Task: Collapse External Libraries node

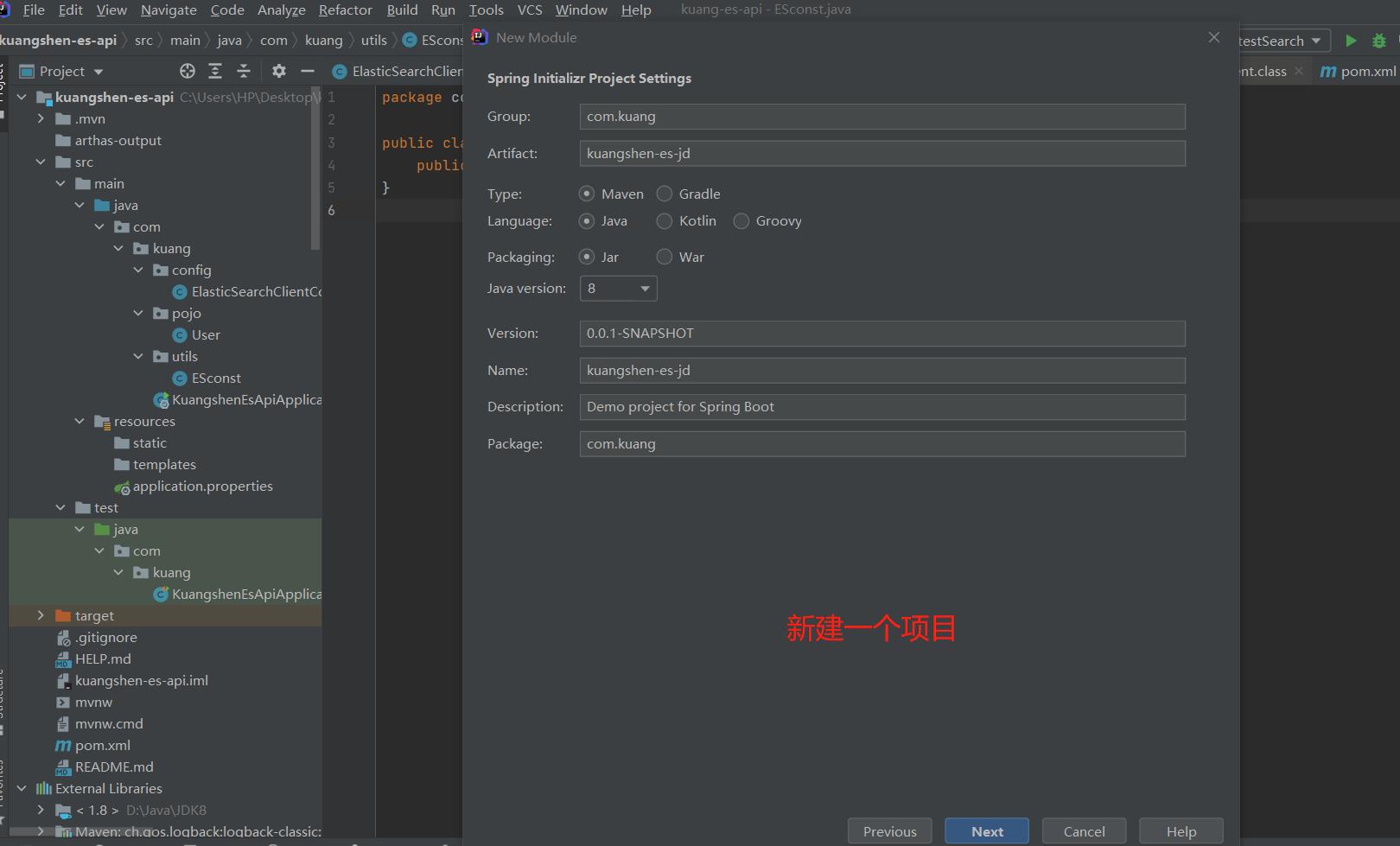Action: pos(22,788)
